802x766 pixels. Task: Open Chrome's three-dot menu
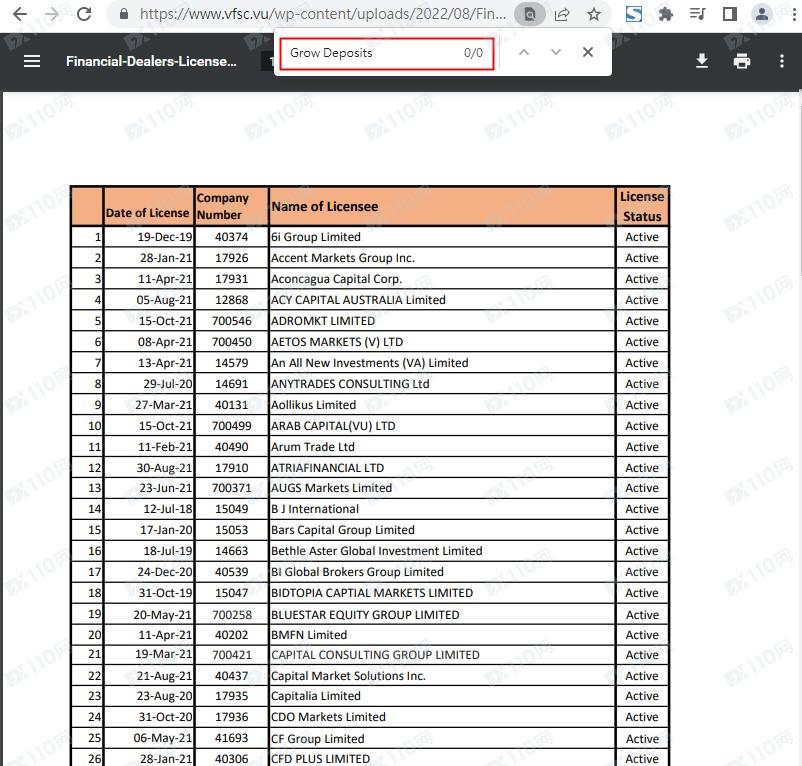click(789, 14)
